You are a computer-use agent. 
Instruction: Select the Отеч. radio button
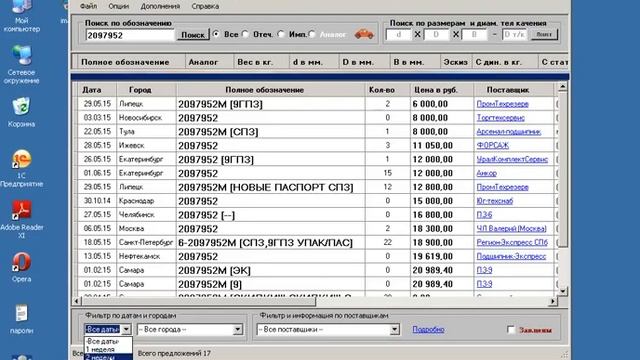[245, 34]
